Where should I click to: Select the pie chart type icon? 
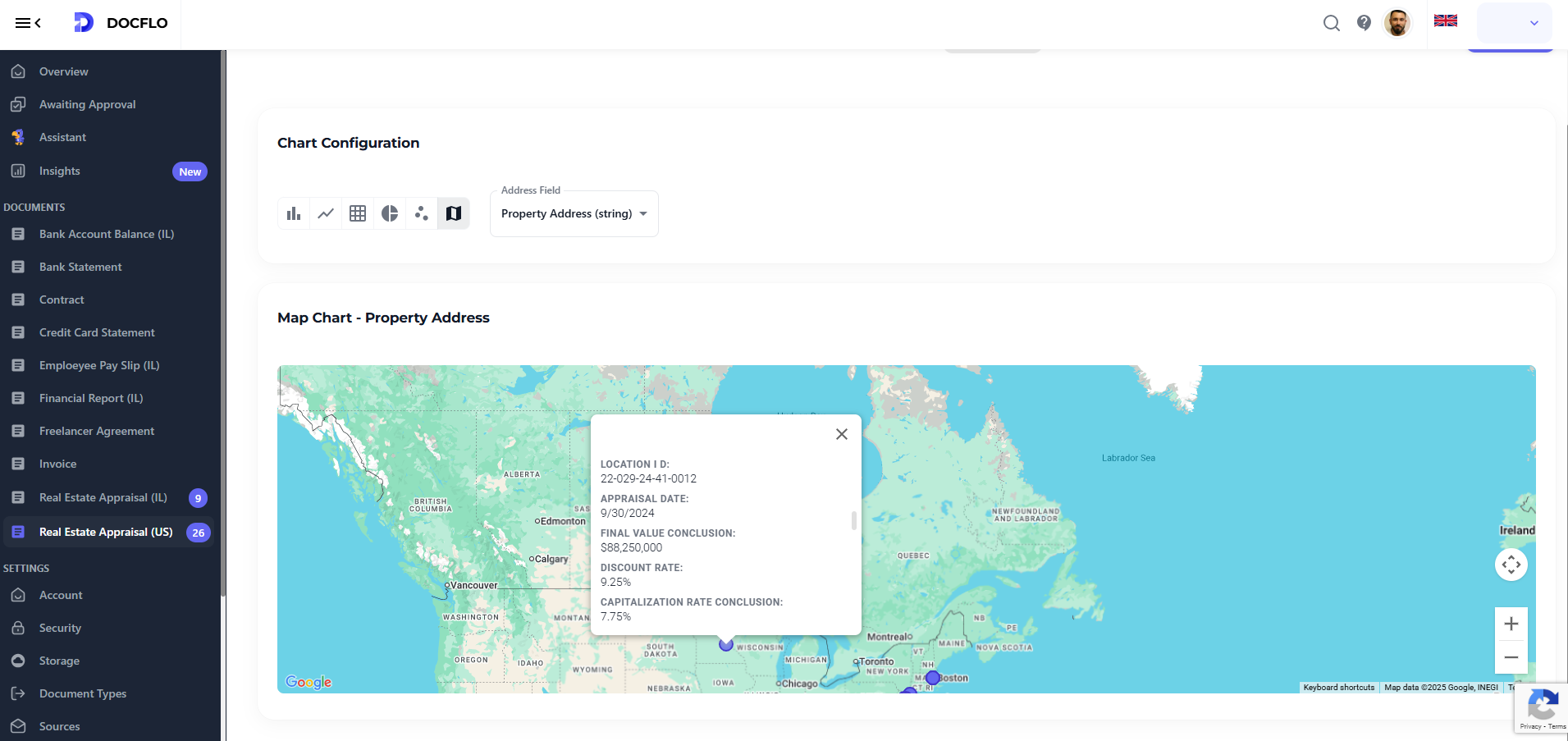(390, 213)
